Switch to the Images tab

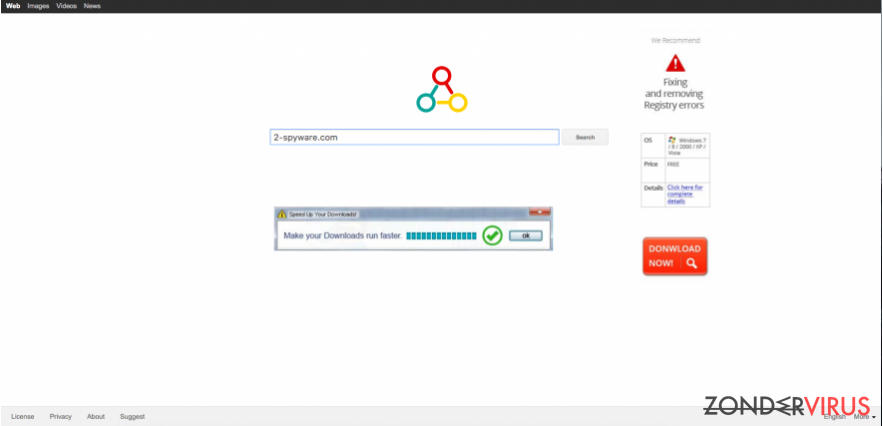pyautogui.click(x=38, y=6)
